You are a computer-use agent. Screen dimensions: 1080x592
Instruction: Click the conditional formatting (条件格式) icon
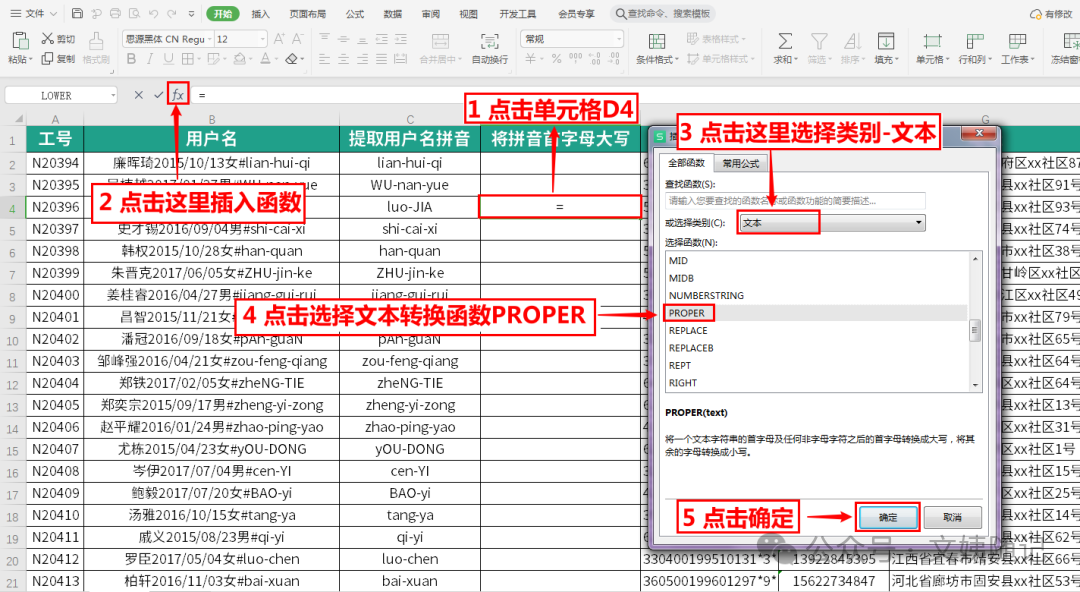click(657, 41)
